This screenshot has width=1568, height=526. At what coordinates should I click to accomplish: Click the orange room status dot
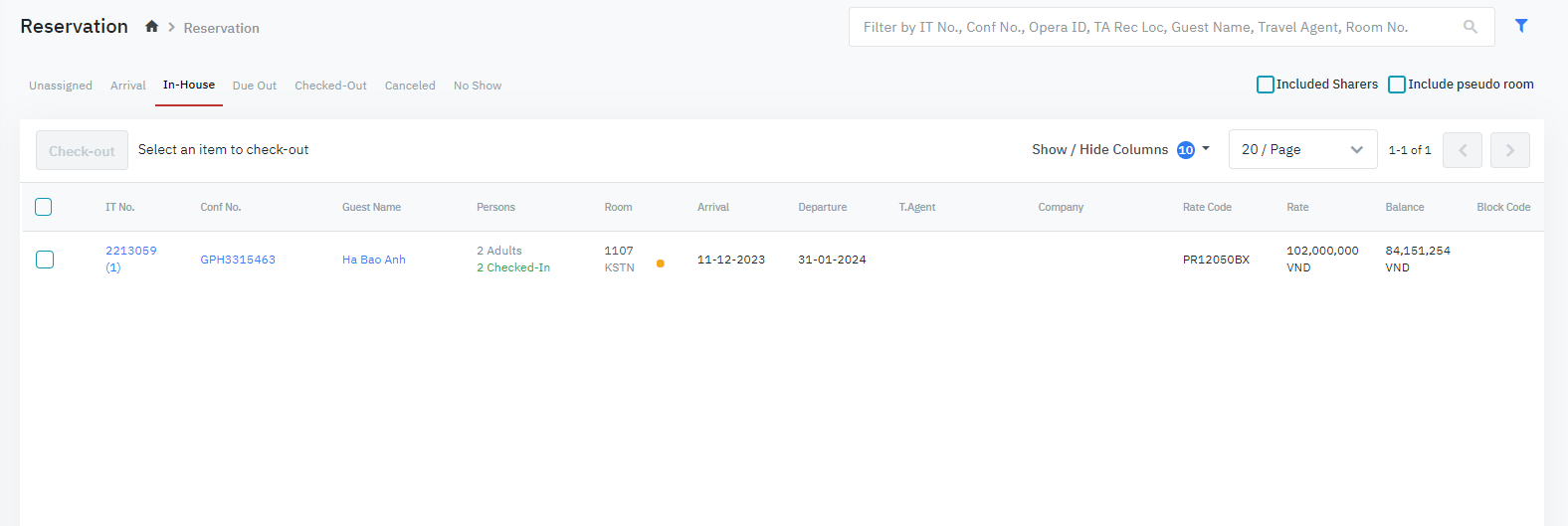(x=660, y=263)
